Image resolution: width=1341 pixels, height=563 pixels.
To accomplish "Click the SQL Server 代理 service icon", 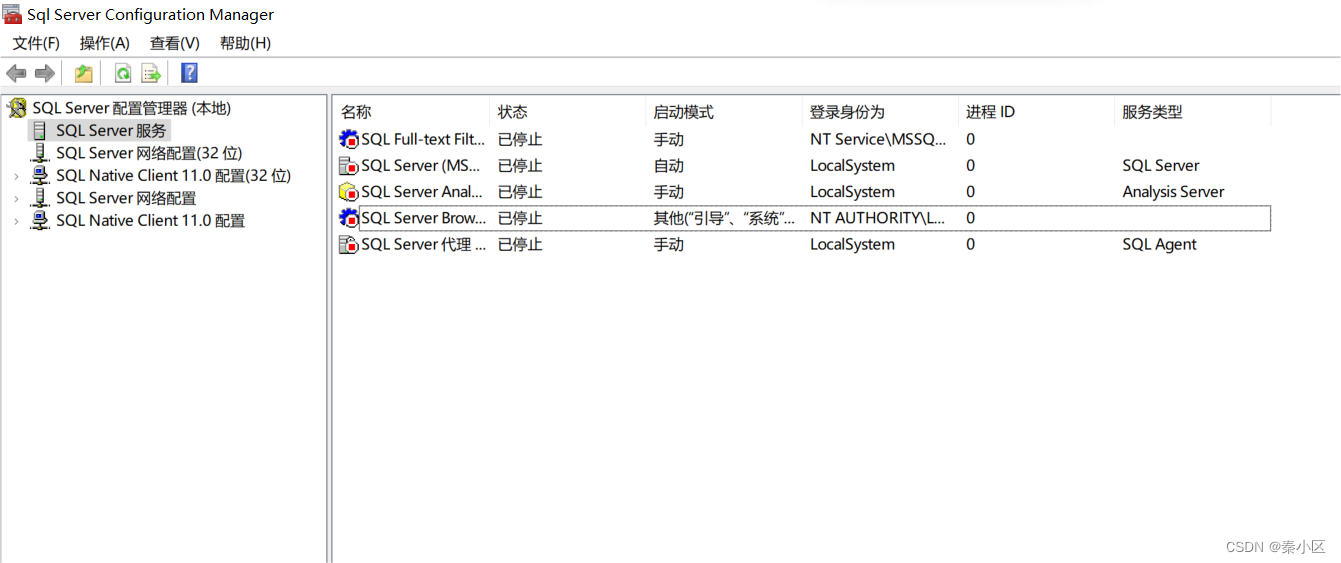I will 349,244.
